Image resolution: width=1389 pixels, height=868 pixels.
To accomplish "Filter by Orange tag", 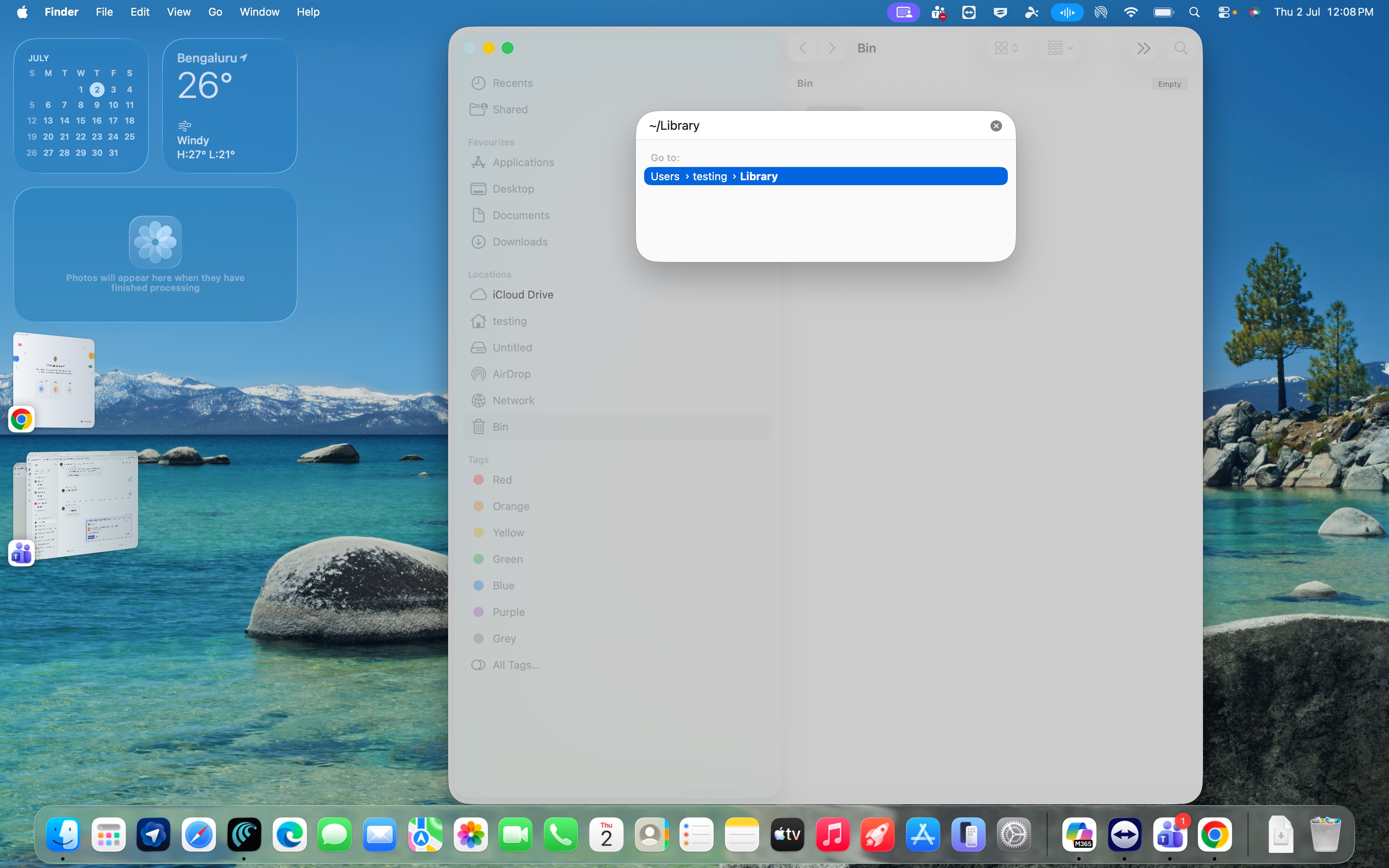I will [618, 506].
